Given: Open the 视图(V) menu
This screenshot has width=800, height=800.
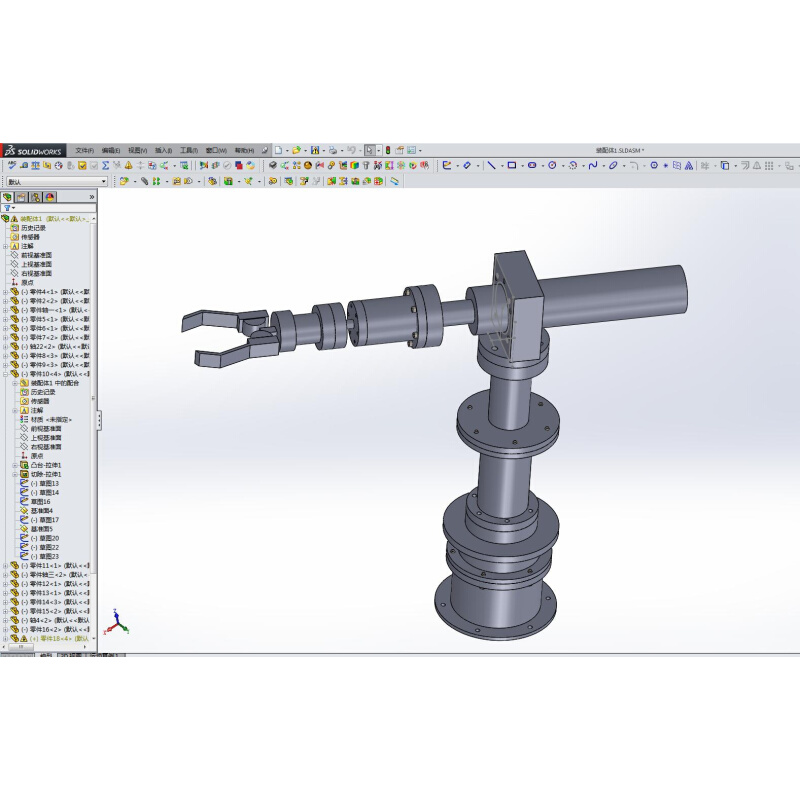Looking at the screenshot, I should (137, 151).
